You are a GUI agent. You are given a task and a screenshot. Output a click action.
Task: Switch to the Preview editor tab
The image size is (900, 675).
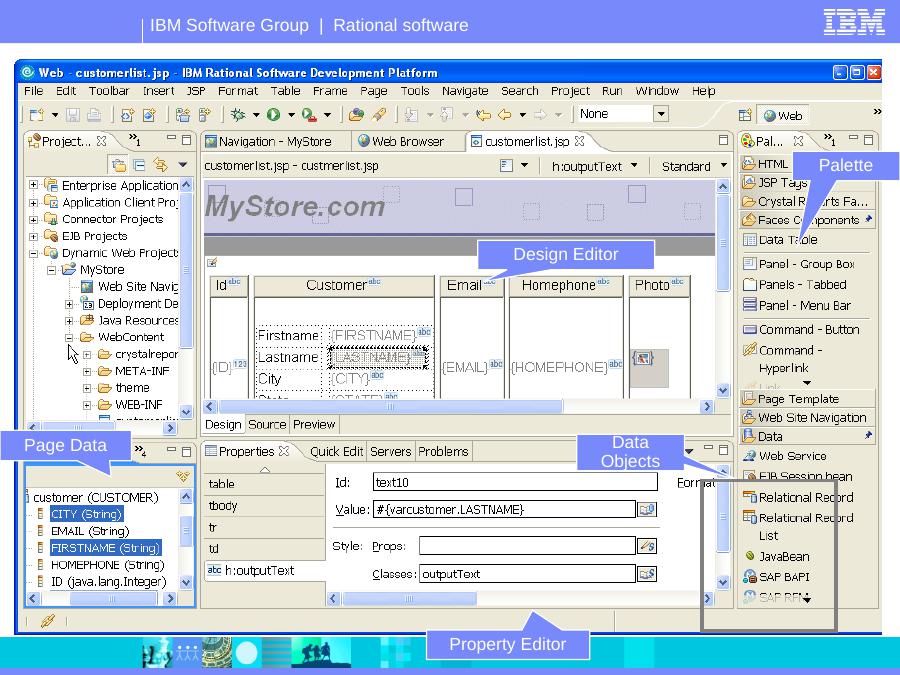pos(314,424)
